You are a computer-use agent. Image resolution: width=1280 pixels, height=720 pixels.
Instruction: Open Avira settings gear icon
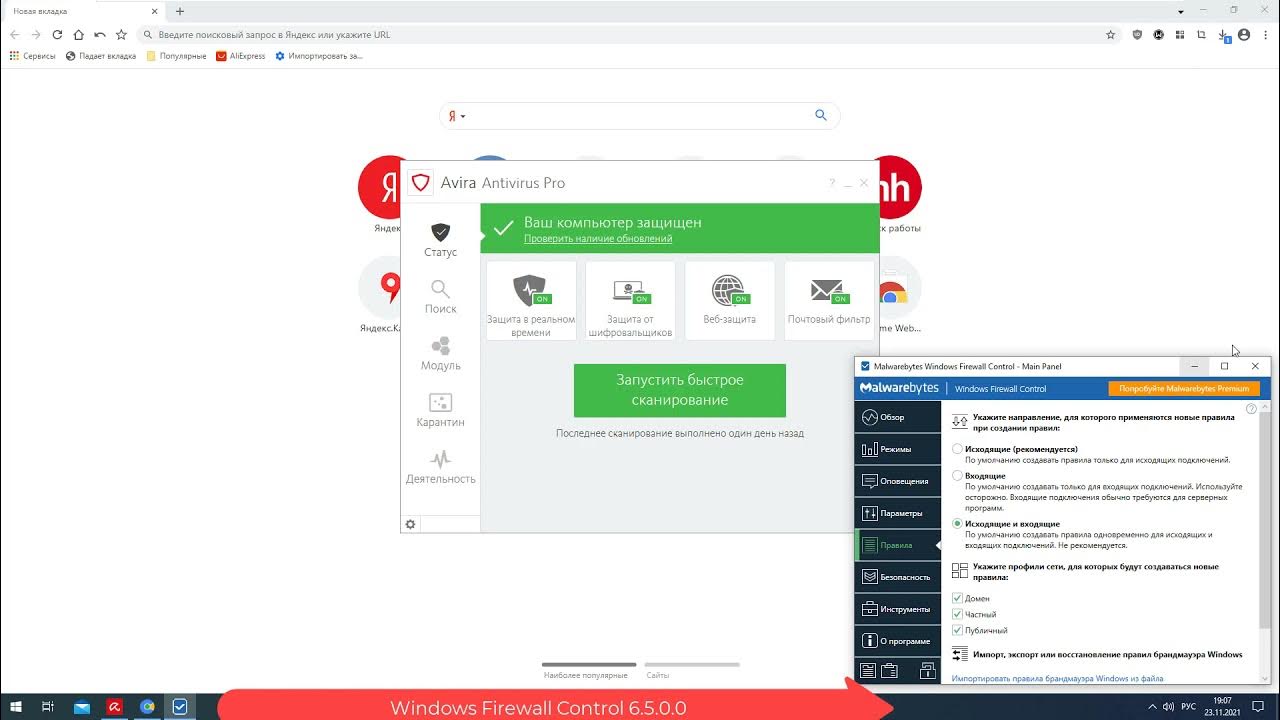[410, 524]
